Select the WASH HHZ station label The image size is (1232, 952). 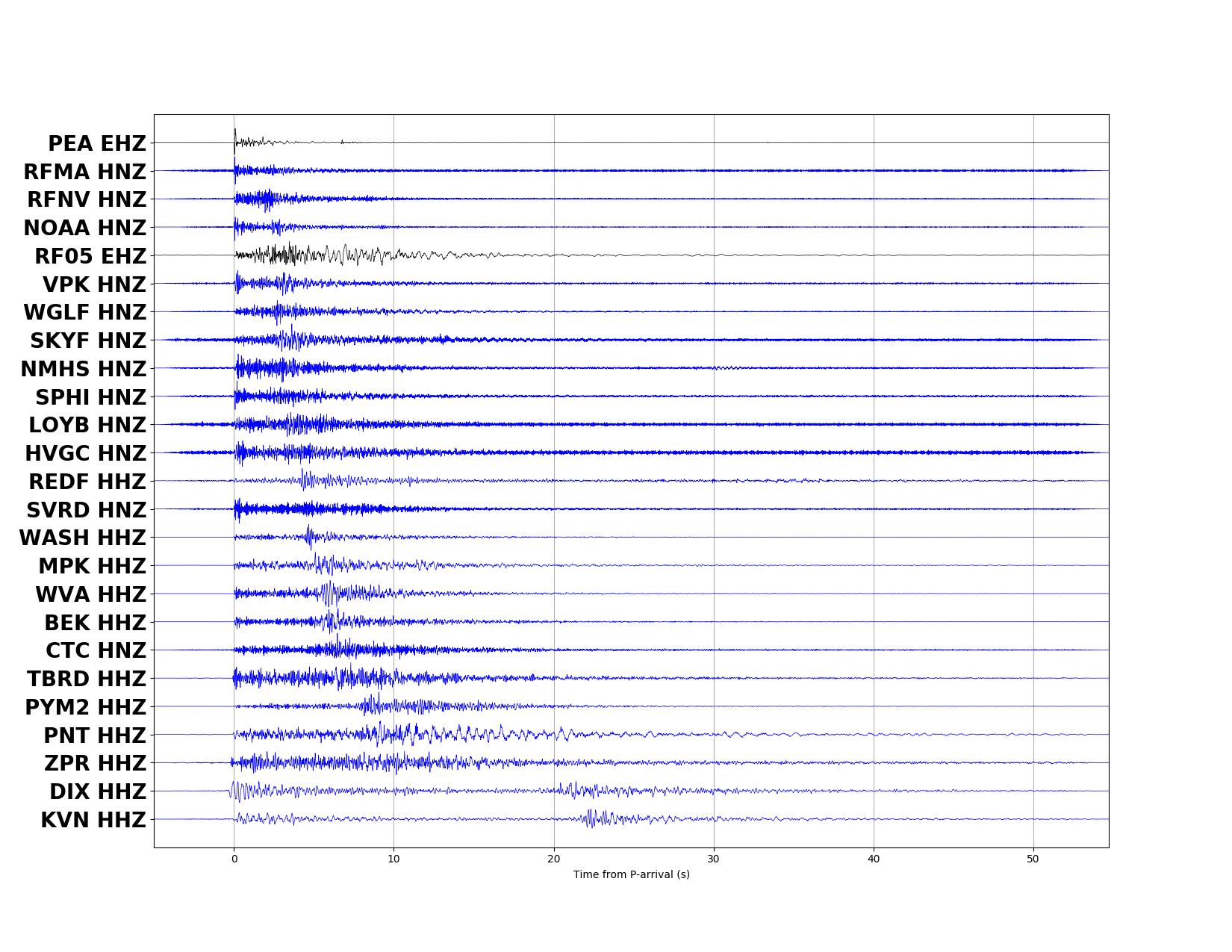pyautogui.click(x=83, y=538)
